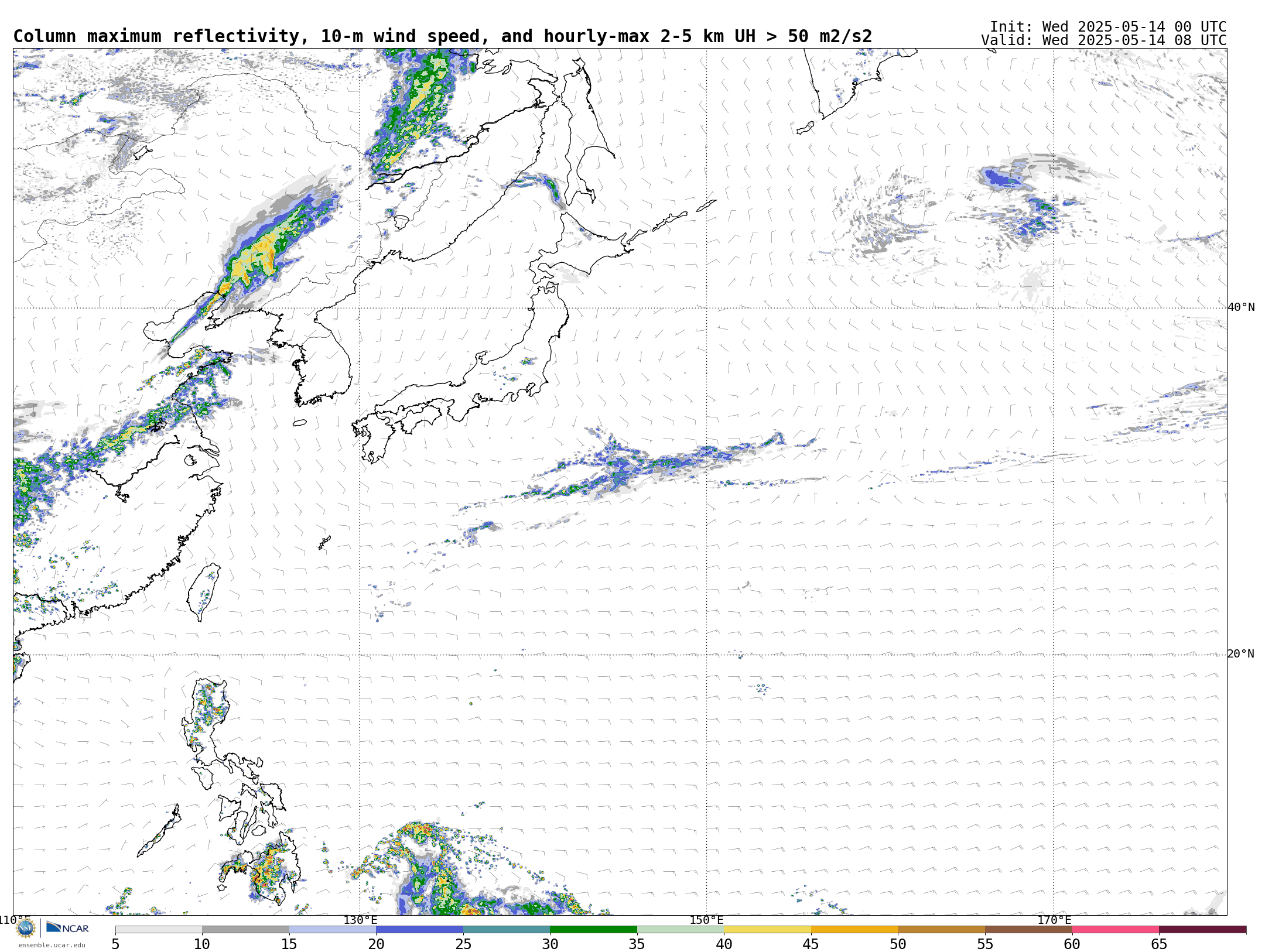Open the ensemble.ucar.edu link text
Viewport: 1265px width, 952px height.
coord(52,945)
